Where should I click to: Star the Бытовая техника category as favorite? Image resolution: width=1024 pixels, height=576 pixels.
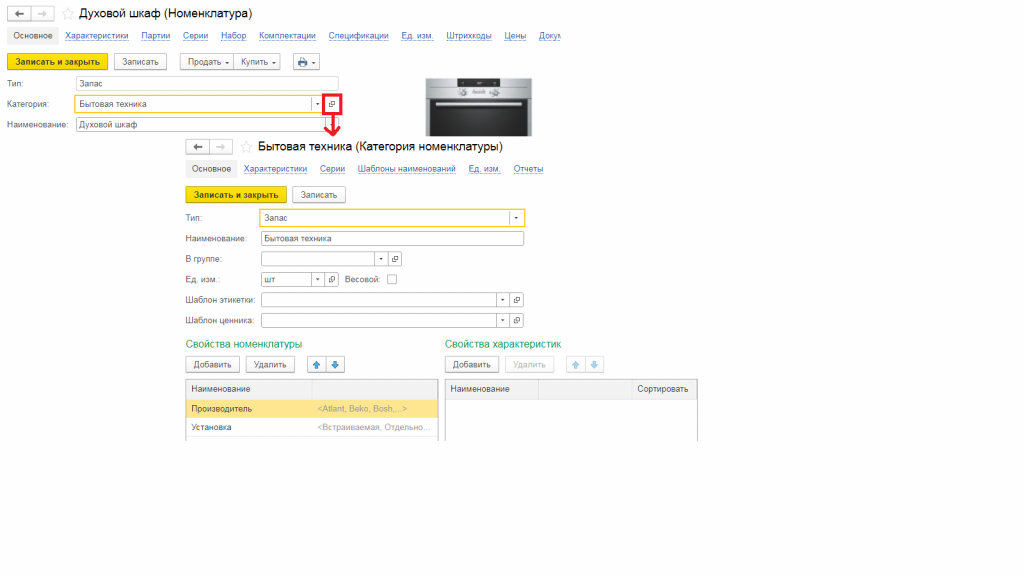pos(246,147)
